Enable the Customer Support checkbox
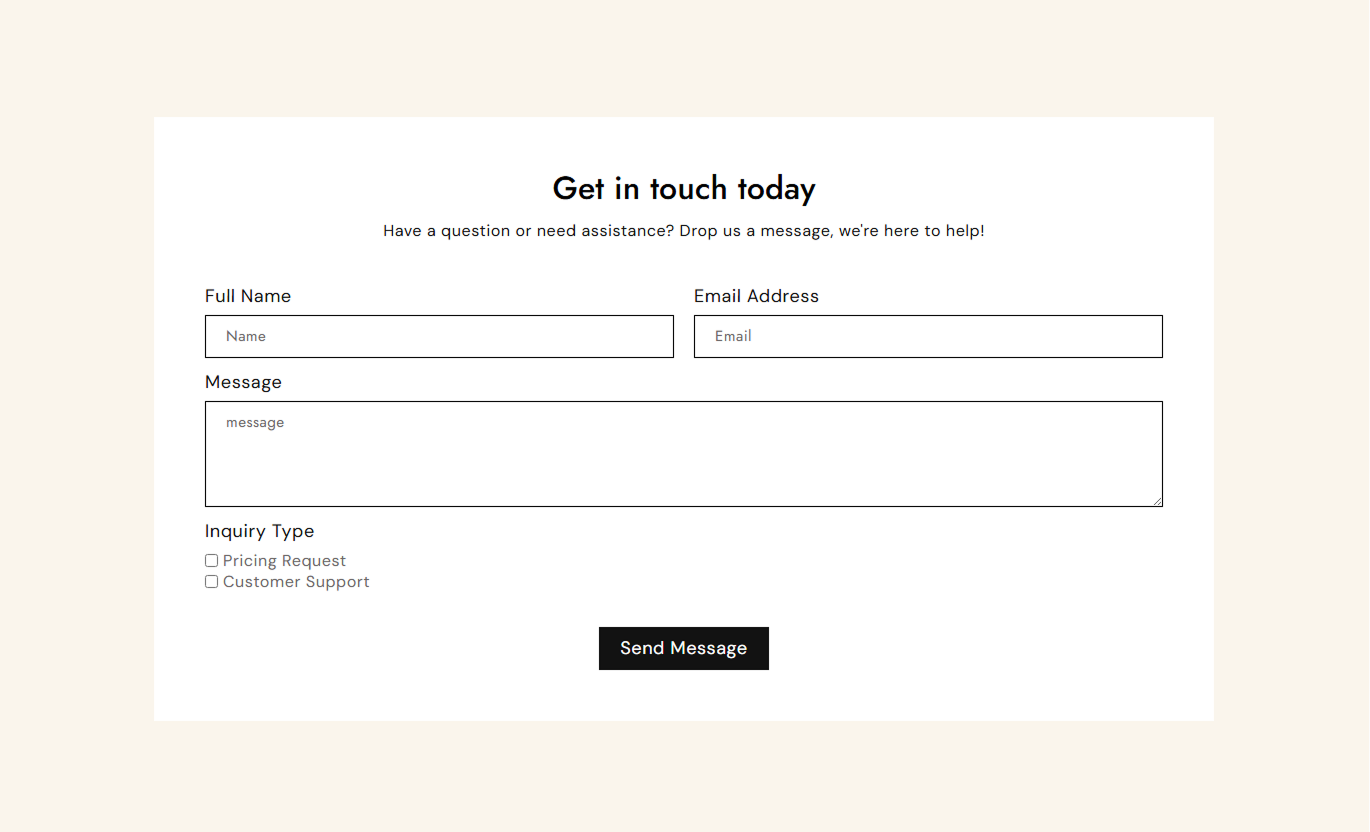The height and width of the screenshot is (832, 1370). point(211,582)
